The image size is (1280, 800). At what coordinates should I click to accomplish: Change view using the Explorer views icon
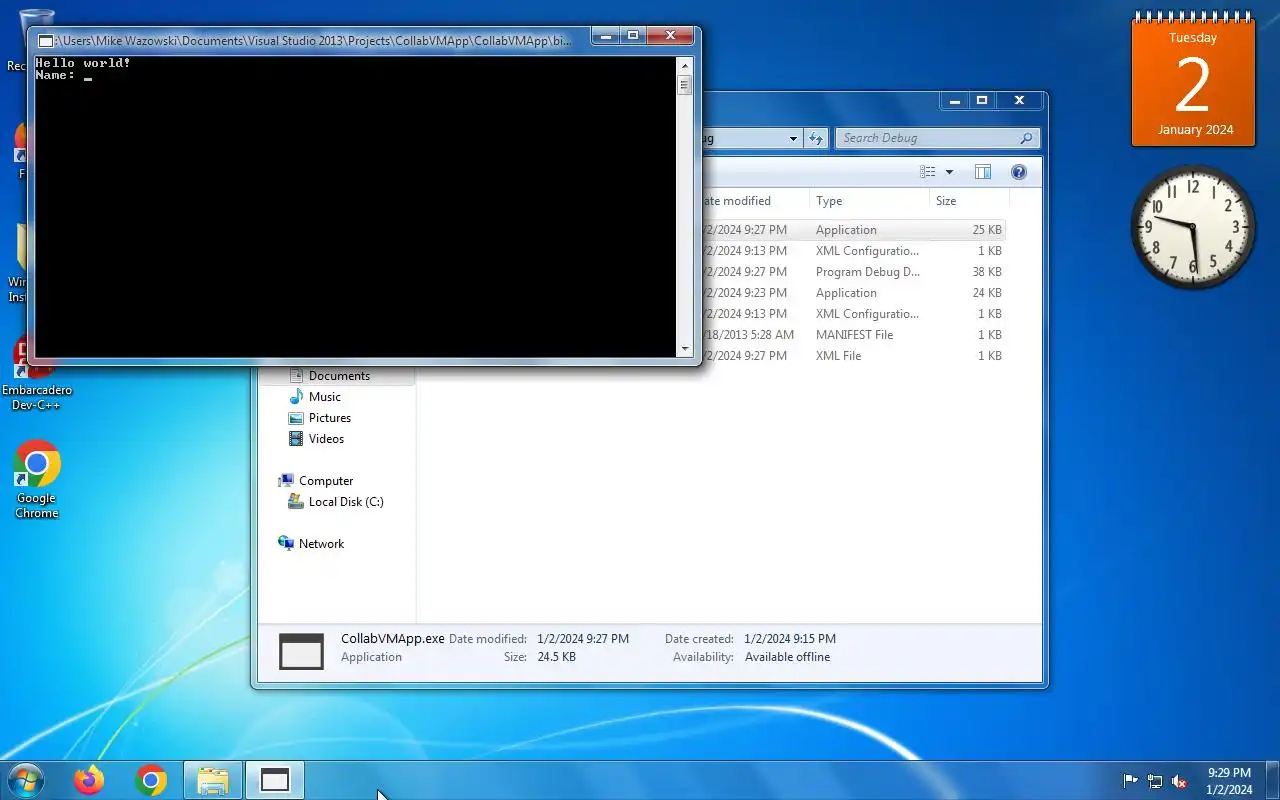[x=928, y=172]
